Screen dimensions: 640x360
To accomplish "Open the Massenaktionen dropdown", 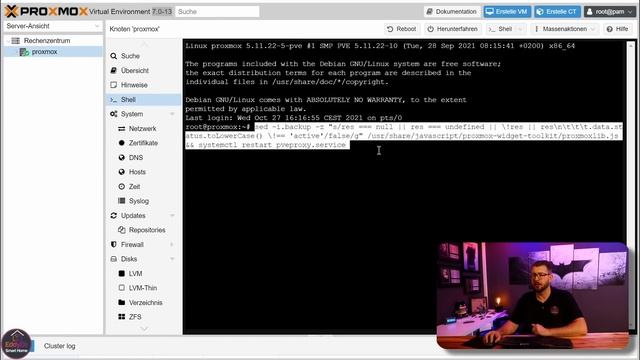I will click(564, 29).
